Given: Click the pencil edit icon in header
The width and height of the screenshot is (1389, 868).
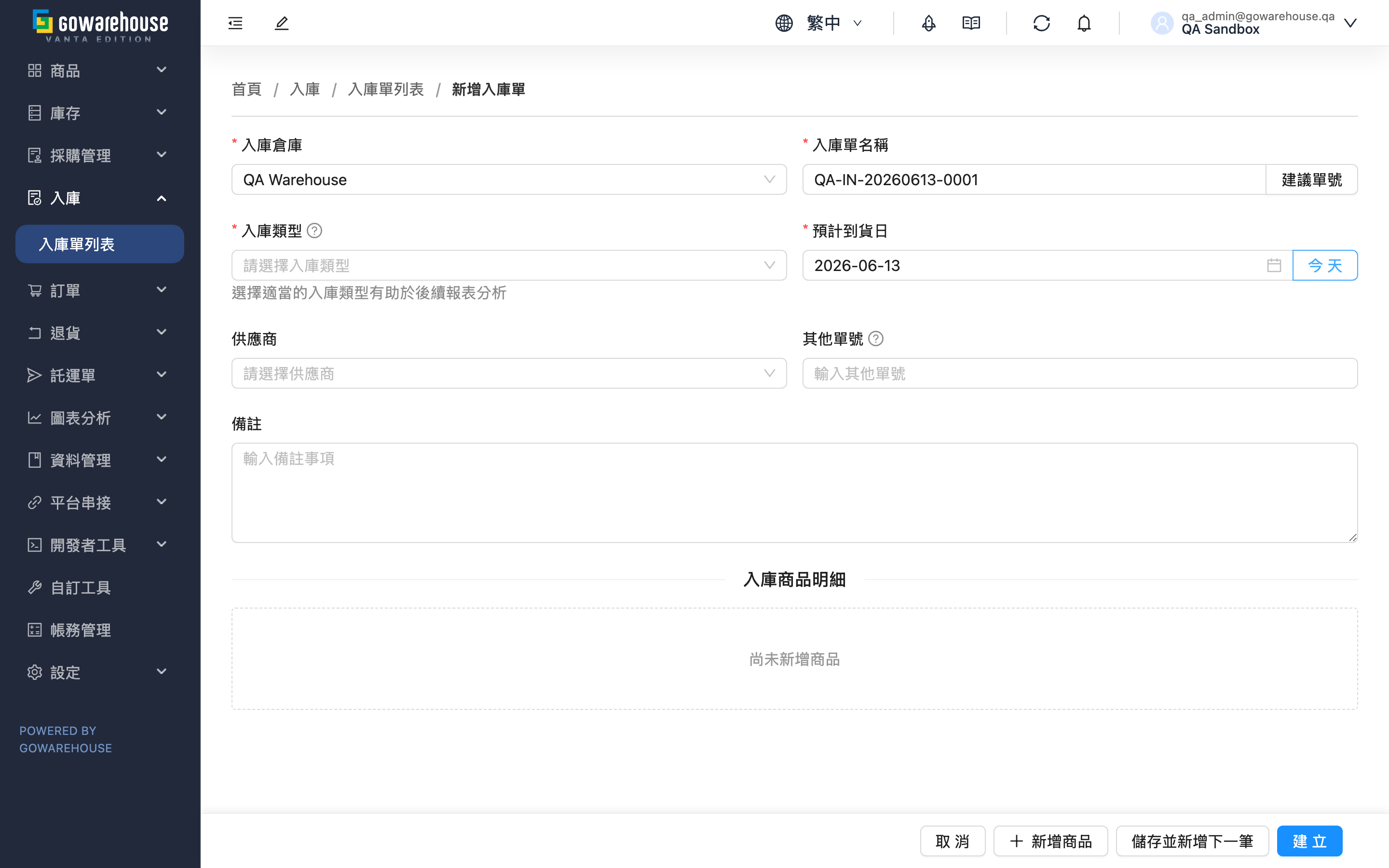Looking at the screenshot, I should (282, 23).
